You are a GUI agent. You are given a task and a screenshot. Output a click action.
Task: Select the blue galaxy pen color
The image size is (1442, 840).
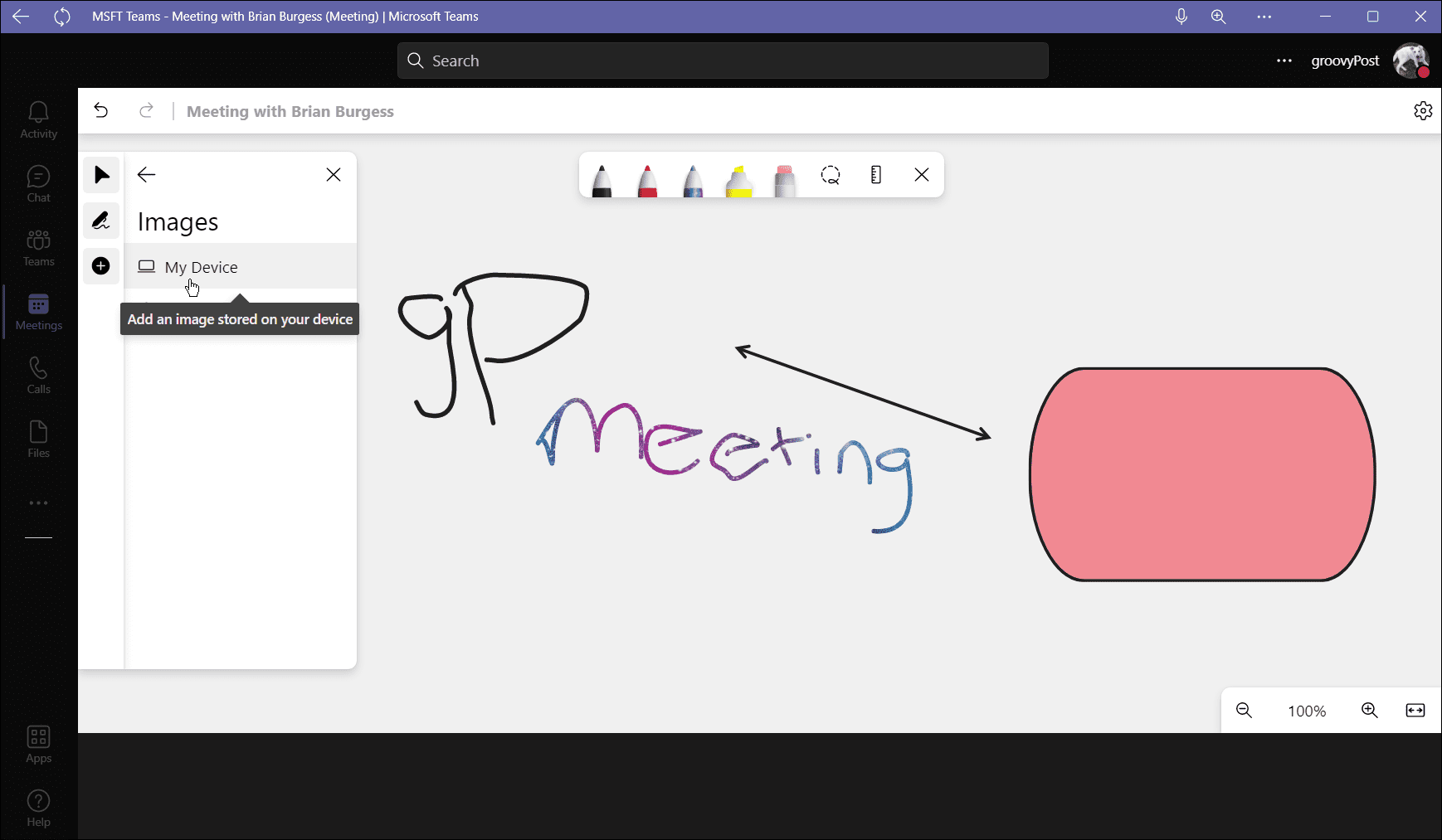[691, 178]
